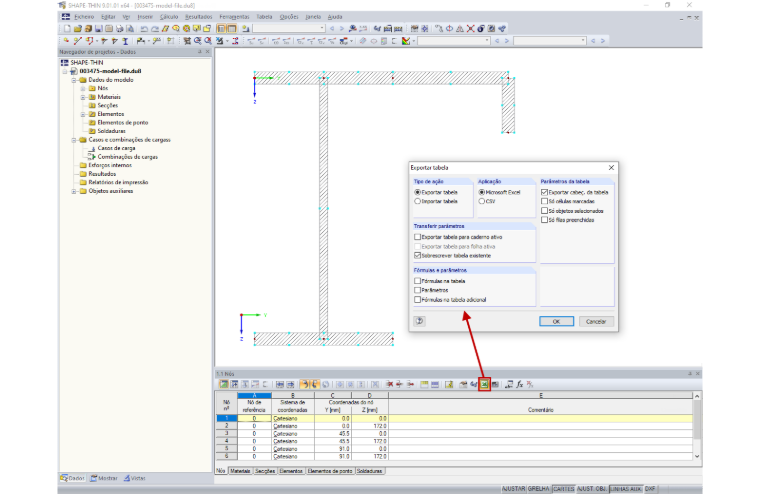Select the Resultados folder in navigator

[x=102, y=174]
